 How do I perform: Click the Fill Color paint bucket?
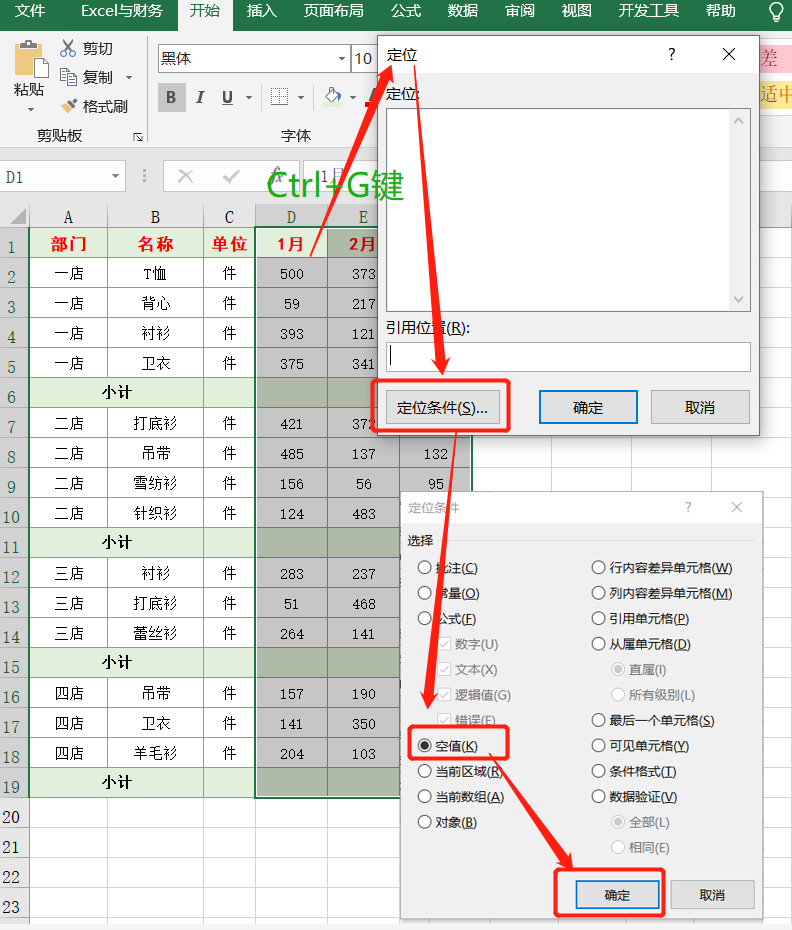(x=332, y=97)
